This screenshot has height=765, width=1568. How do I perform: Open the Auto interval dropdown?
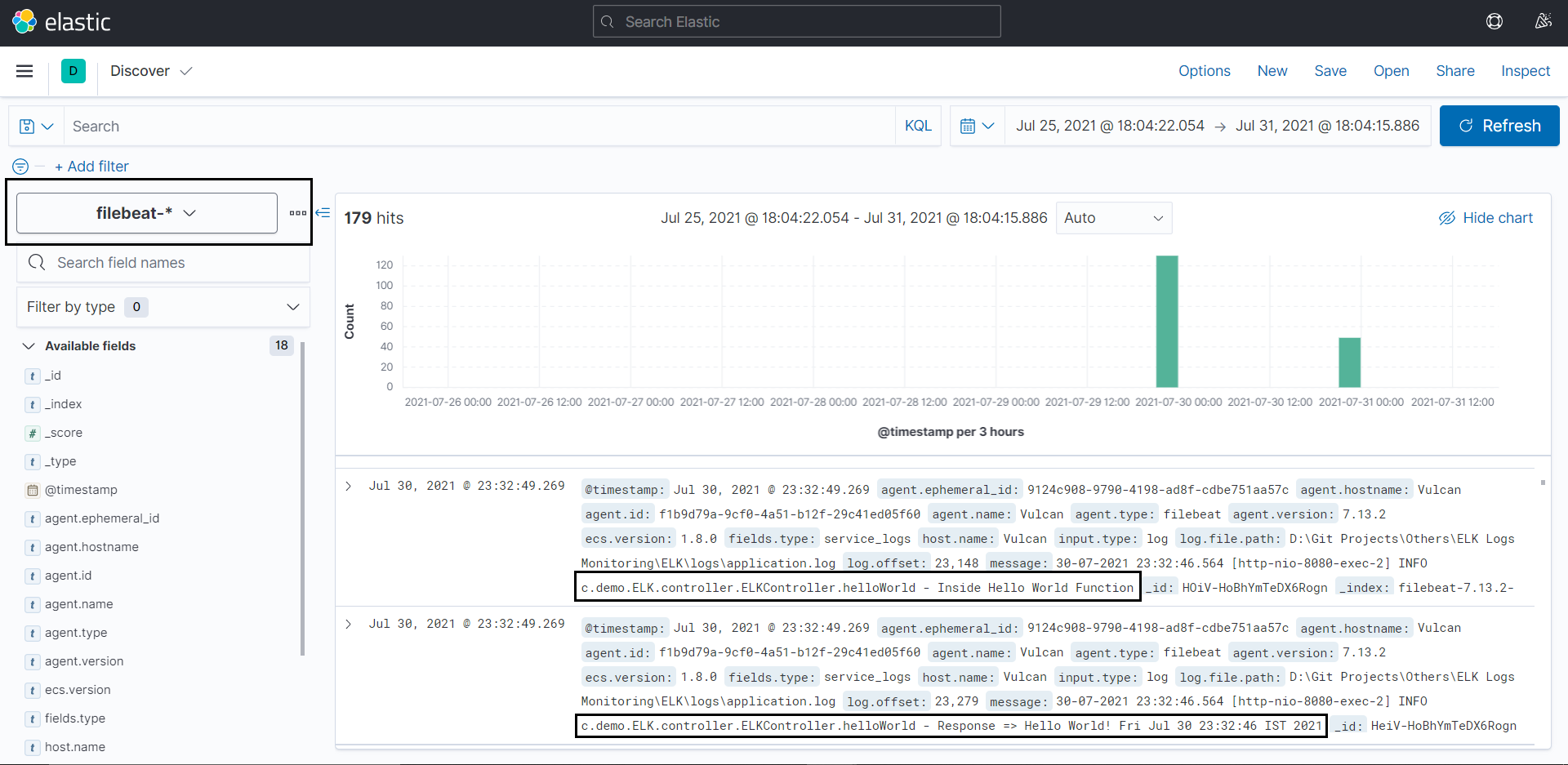click(x=1114, y=218)
